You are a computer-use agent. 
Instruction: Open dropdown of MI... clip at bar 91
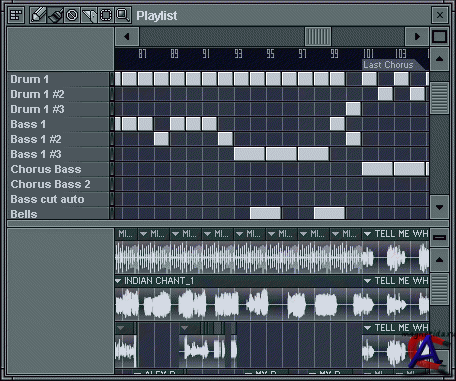point(207,234)
